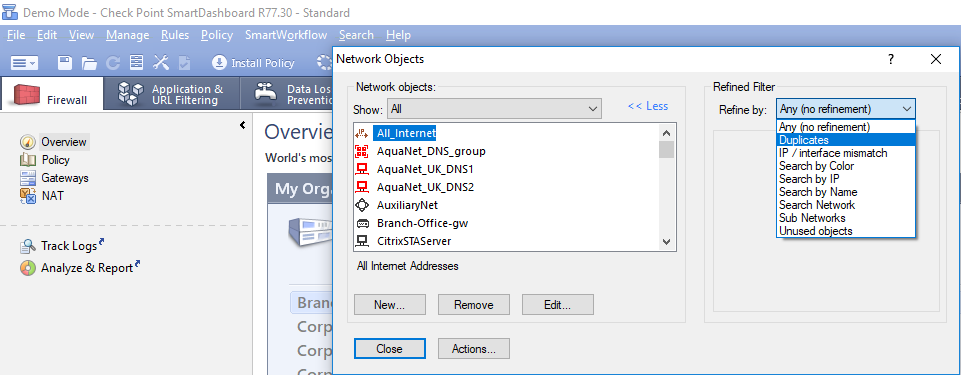The image size is (961, 375).
Task: Select Gateways in the left navigation tree
Action: (x=65, y=178)
